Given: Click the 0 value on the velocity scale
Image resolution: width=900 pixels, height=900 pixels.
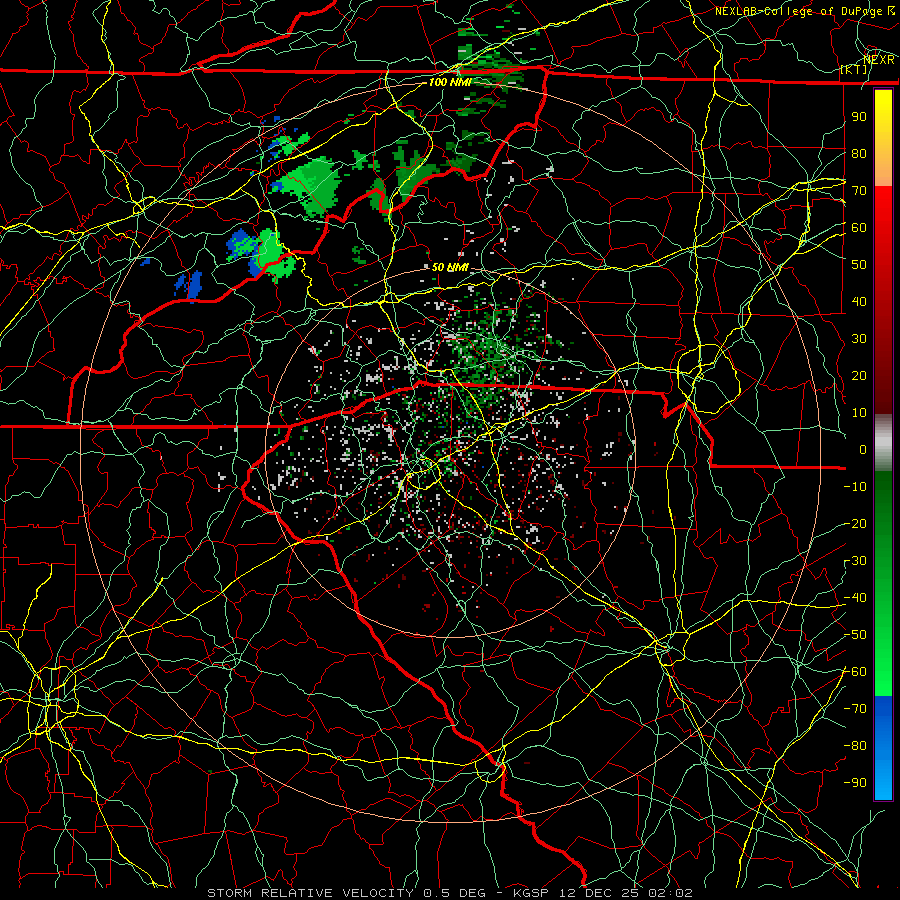Looking at the screenshot, I should [863, 449].
